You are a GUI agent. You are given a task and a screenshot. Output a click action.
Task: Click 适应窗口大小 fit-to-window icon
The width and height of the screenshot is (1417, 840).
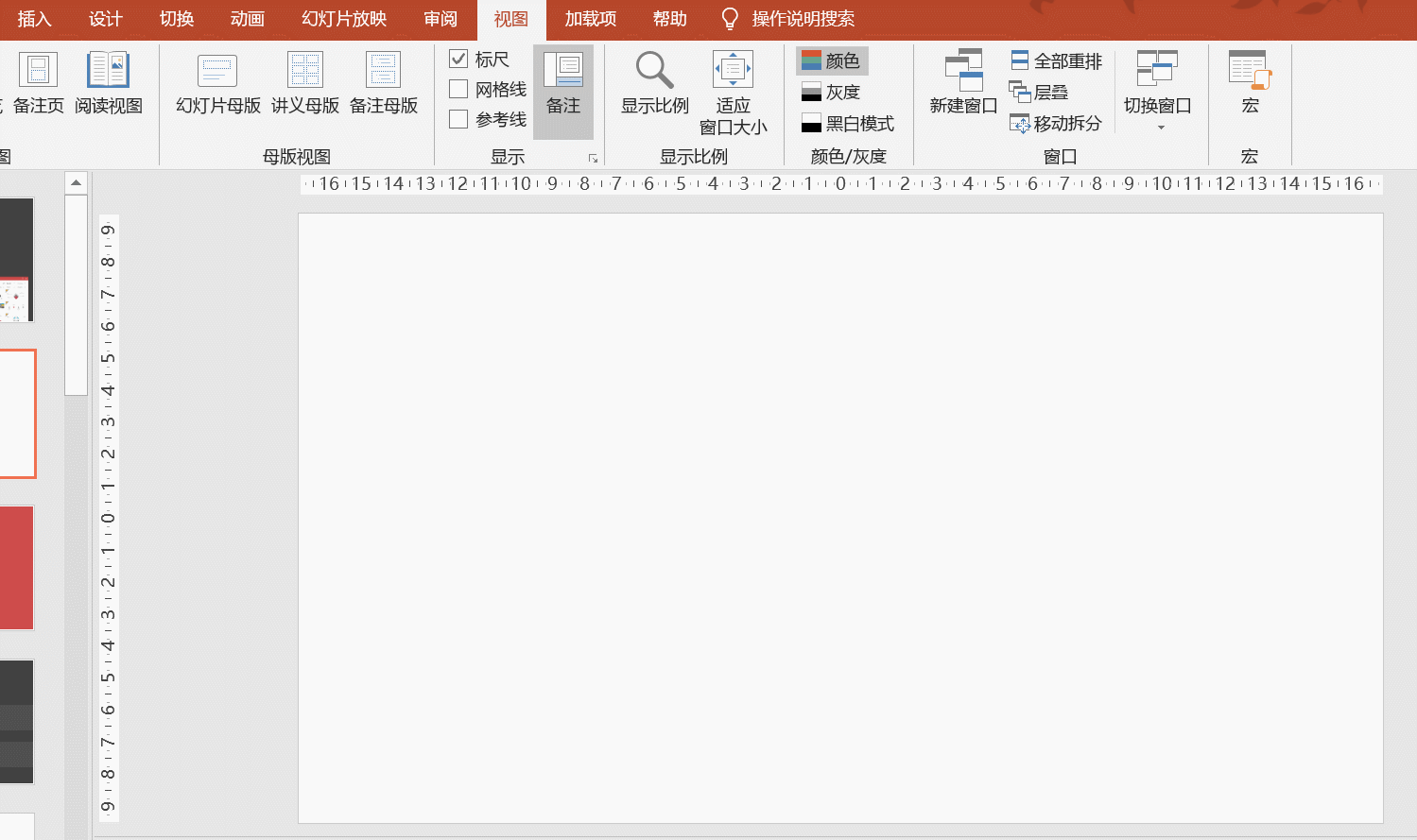click(x=733, y=72)
